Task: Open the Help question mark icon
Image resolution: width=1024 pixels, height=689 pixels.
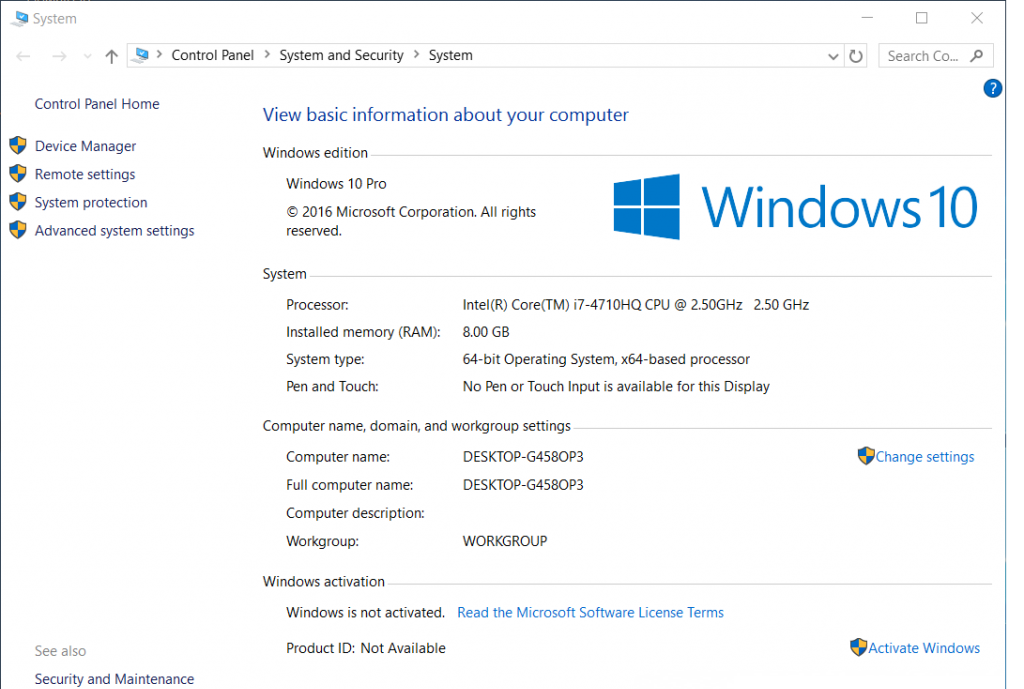Action: pyautogui.click(x=992, y=88)
